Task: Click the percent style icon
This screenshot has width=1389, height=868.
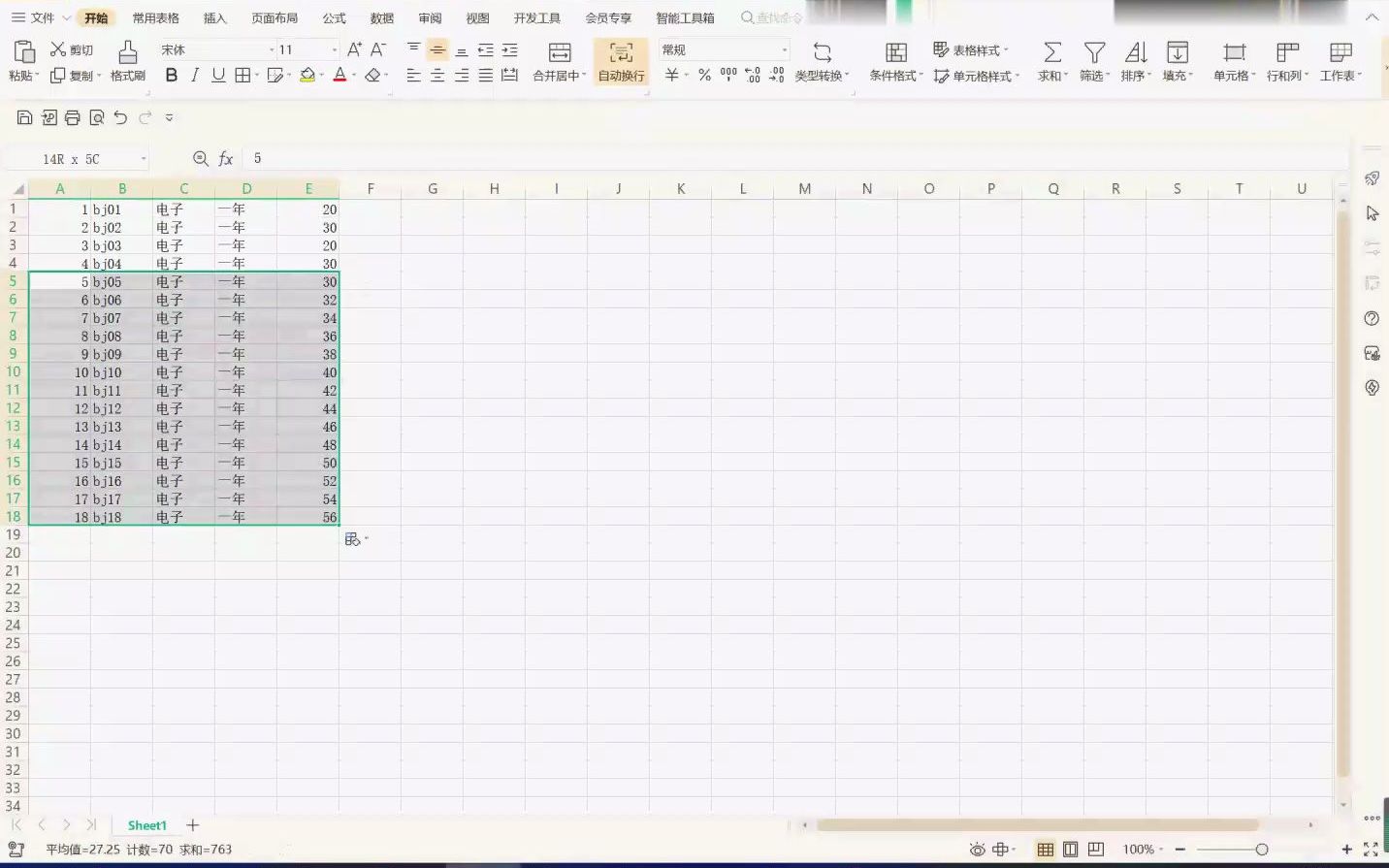Action: coord(704,75)
